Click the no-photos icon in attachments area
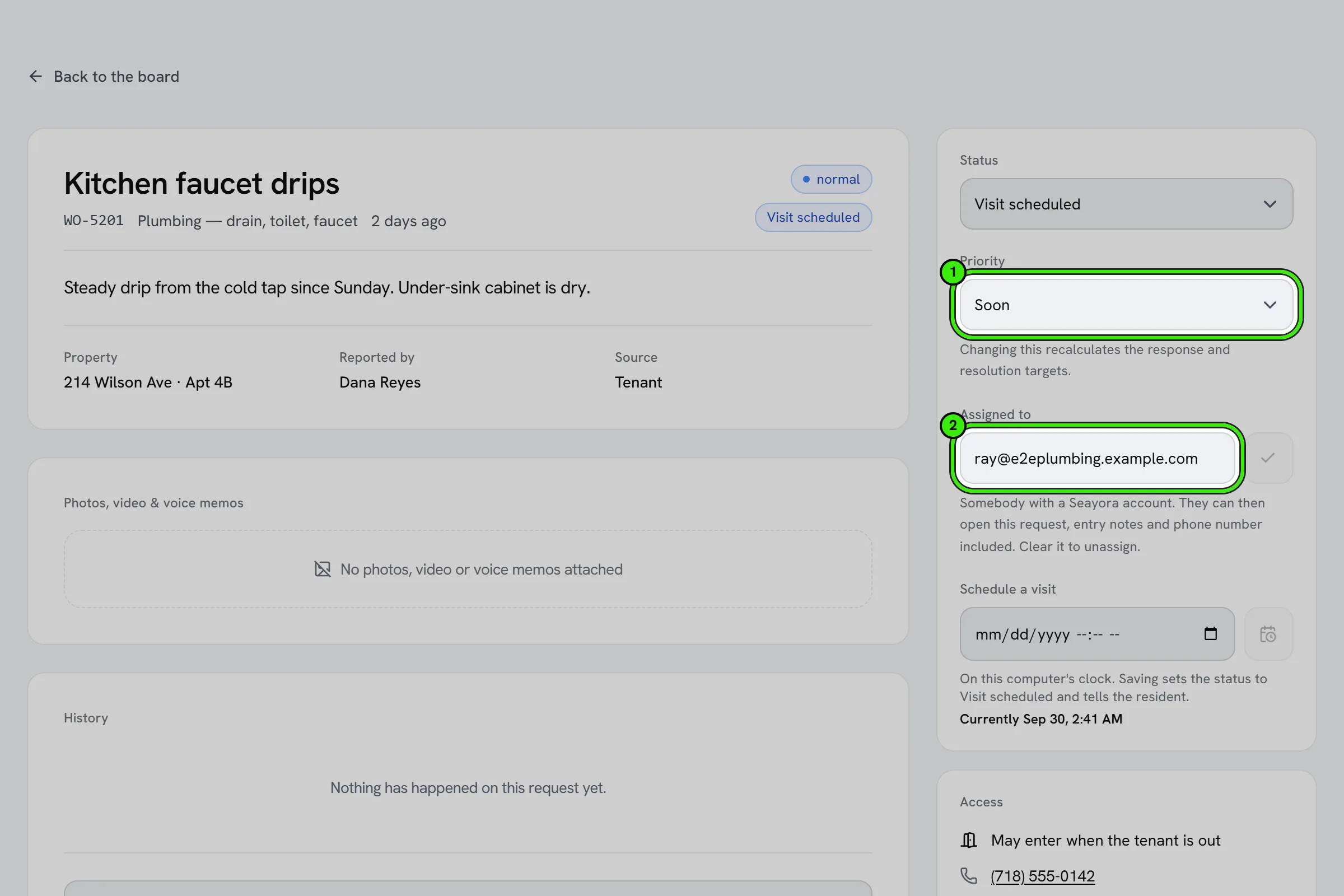 tap(323, 569)
